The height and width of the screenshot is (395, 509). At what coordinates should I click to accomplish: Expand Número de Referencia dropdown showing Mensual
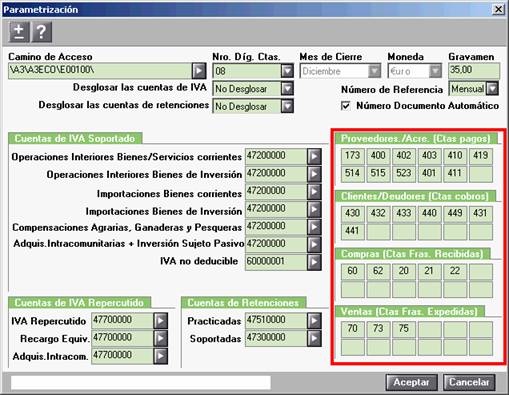point(492,89)
